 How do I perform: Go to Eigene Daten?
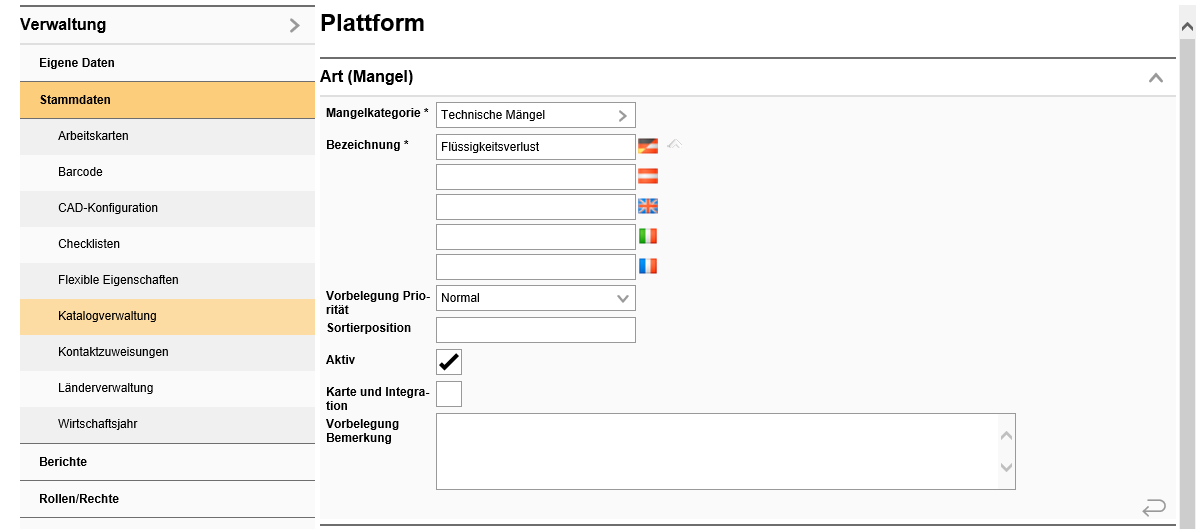tap(77, 63)
